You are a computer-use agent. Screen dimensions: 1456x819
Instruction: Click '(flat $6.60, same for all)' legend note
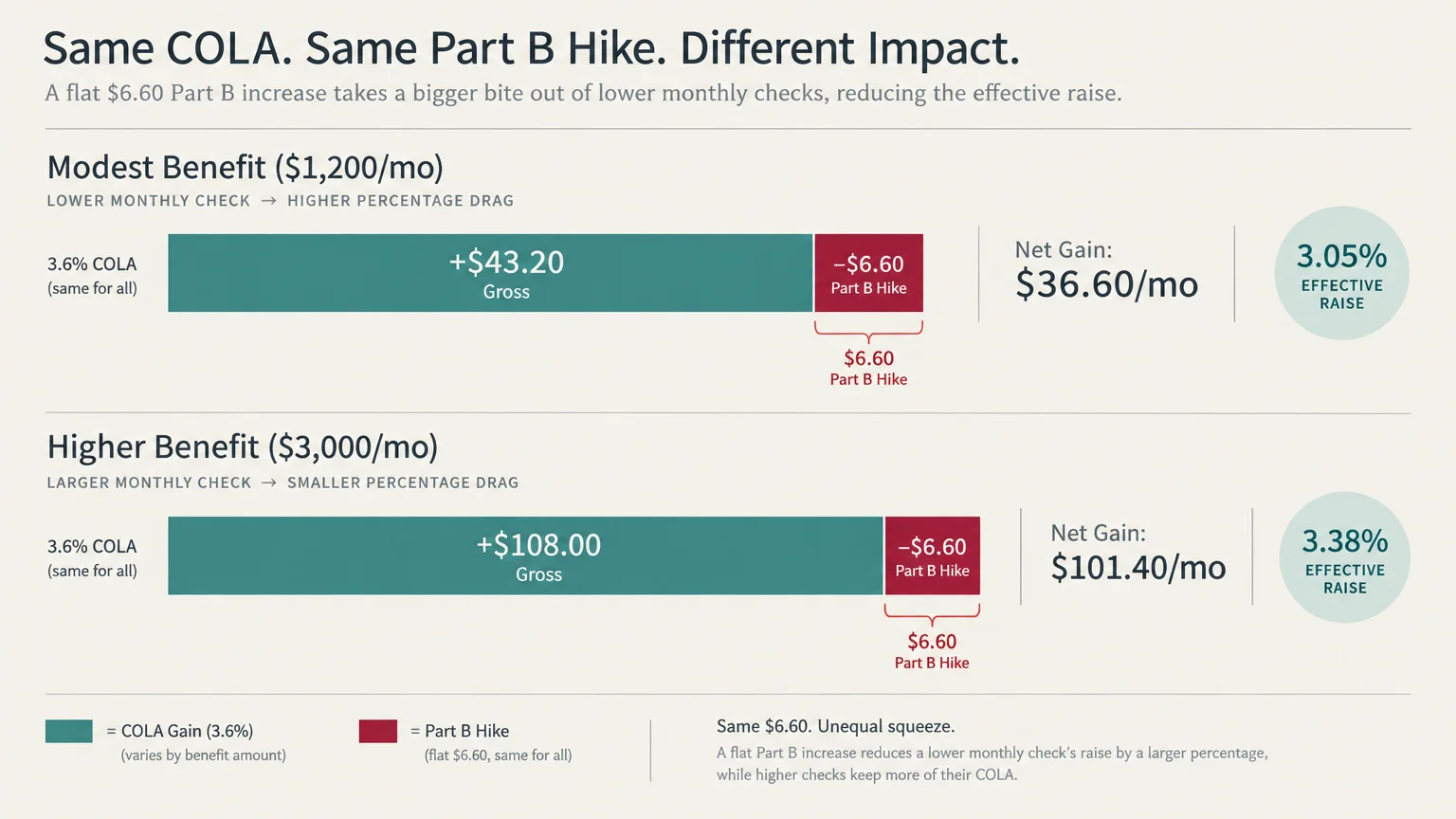click(x=498, y=755)
